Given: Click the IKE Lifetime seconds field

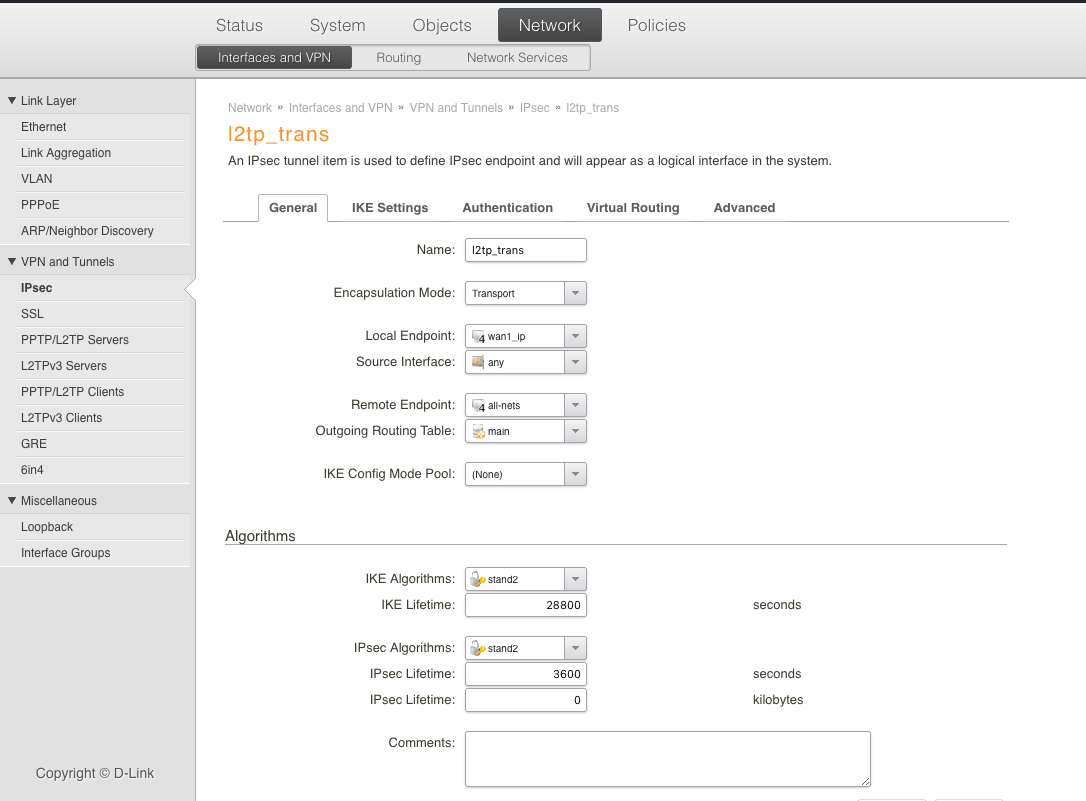Looking at the screenshot, I should 525,605.
